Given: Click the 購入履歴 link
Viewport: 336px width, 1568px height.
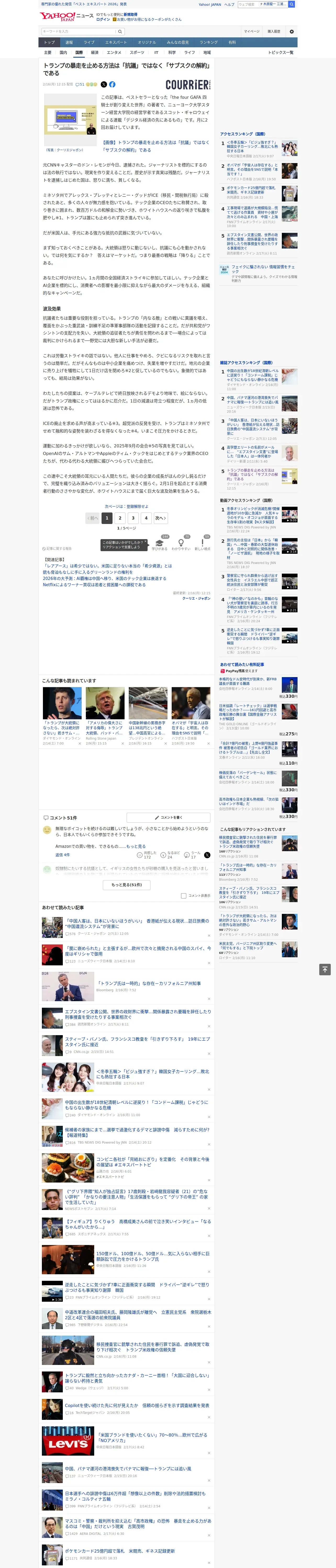Looking at the screenshot, I should coord(274,32).
